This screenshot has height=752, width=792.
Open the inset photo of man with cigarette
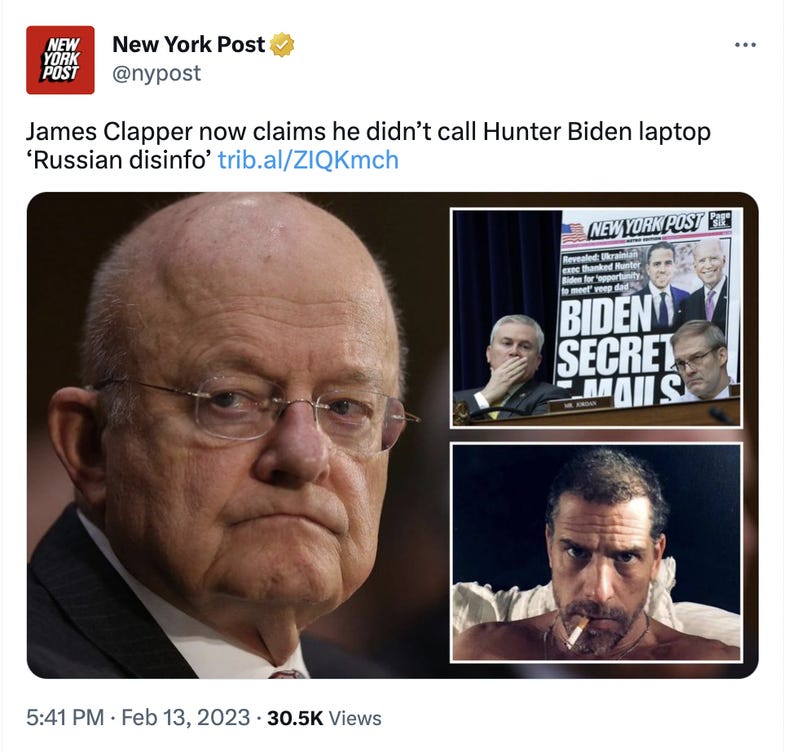click(x=596, y=553)
